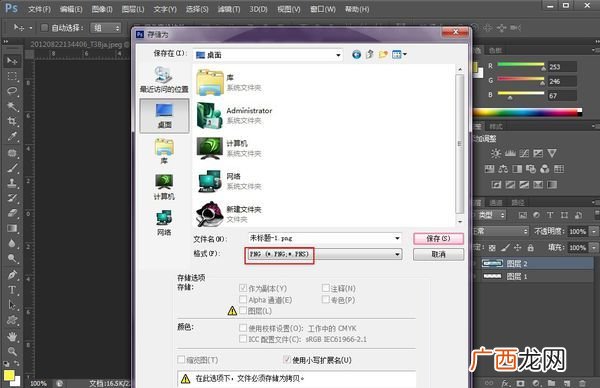The image size is (600, 388).
Task: Select the Move tool in toolbox
Action: point(12,61)
